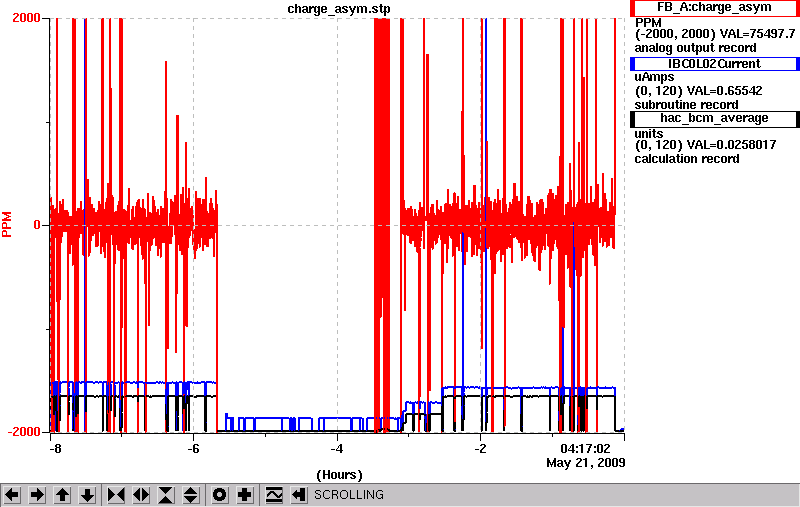The width and height of the screenshot is (800, 507).
Task: Click the subroutine record text
Action: [x=686, y=105]
